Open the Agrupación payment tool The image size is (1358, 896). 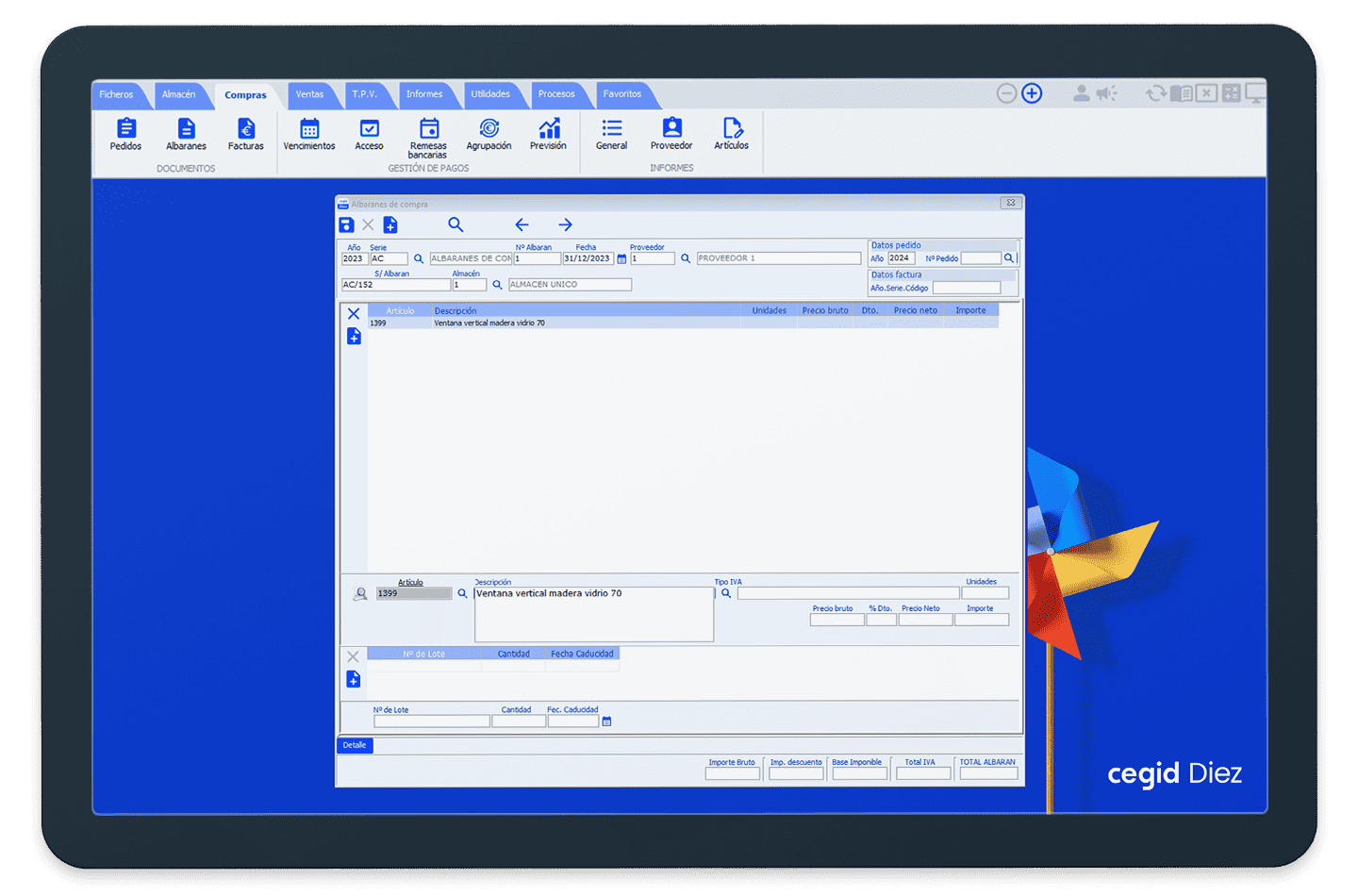tap(489, 134)
